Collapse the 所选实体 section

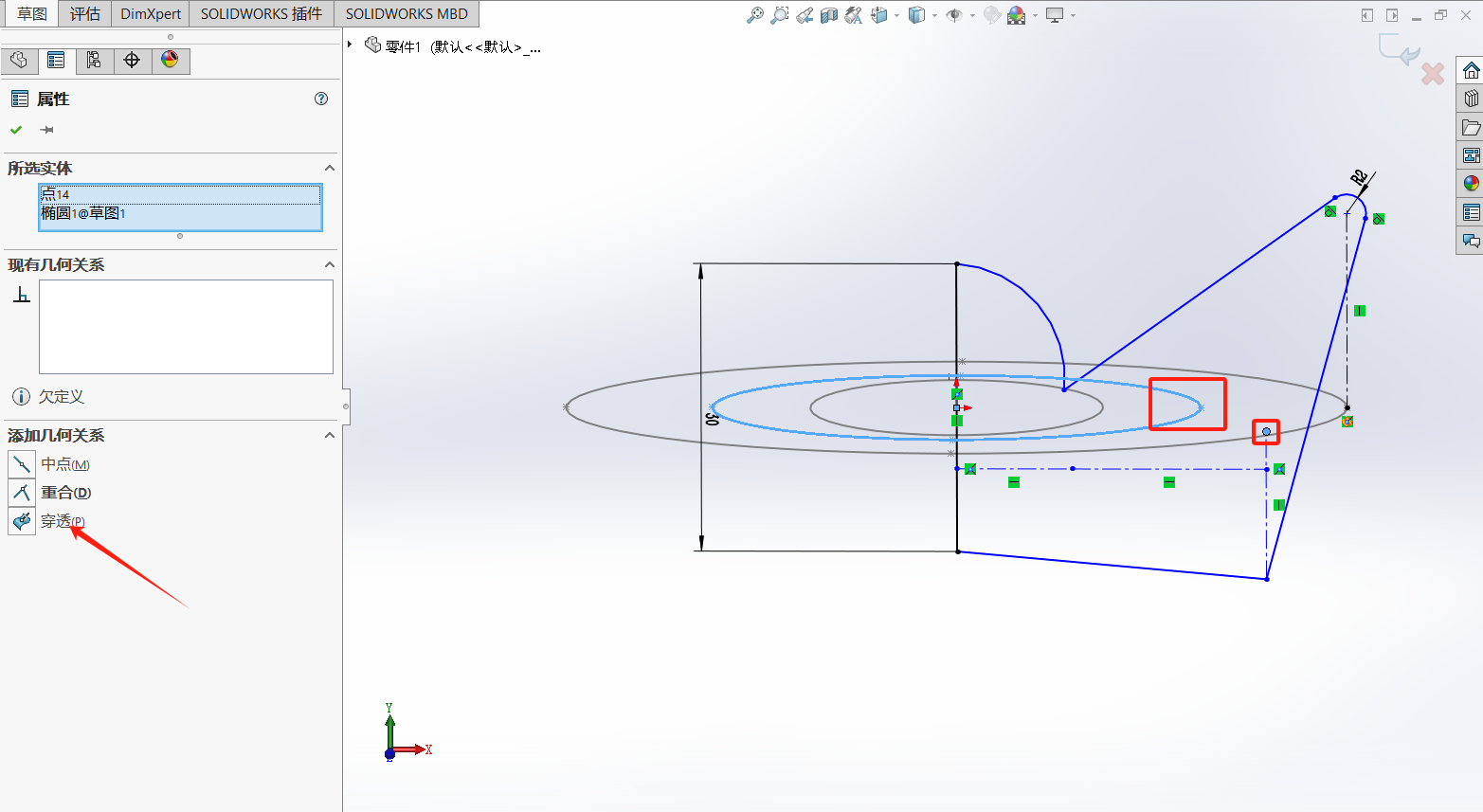click(x=330, y=168)
